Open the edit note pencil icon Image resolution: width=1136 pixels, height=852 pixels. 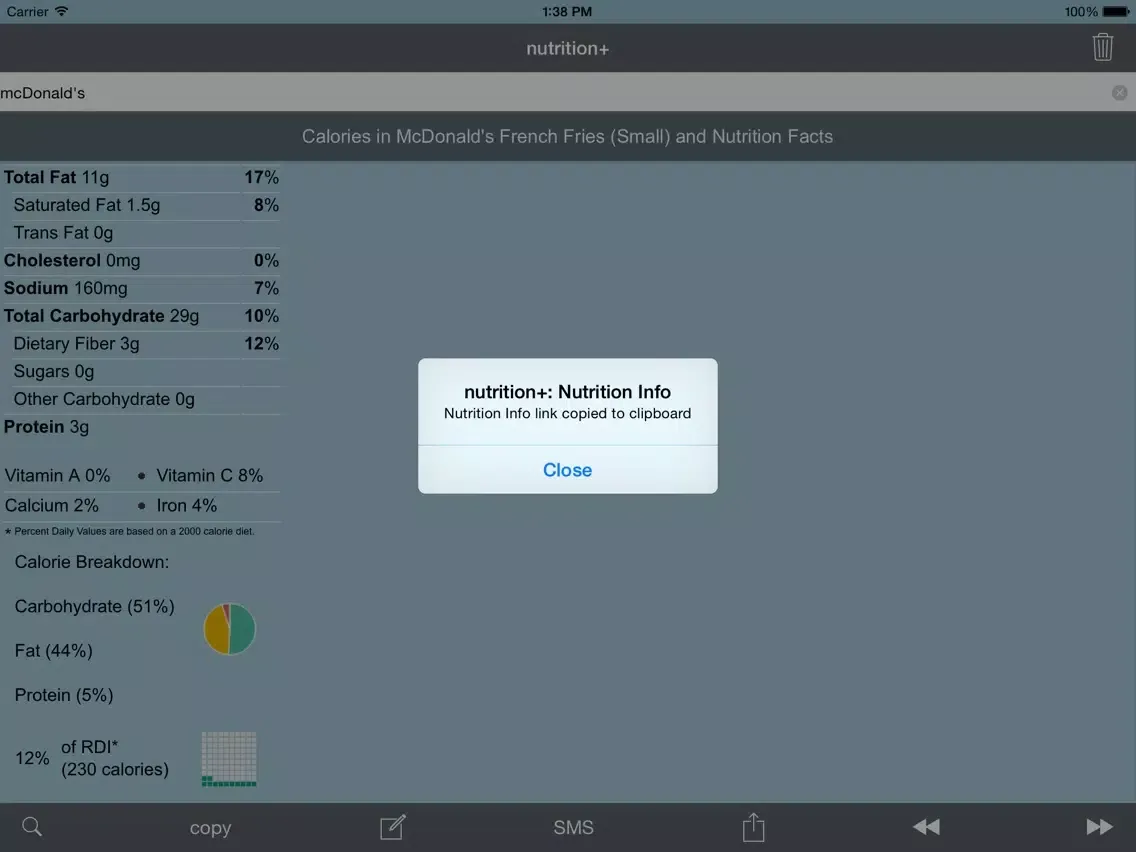[x=393, y=827]
